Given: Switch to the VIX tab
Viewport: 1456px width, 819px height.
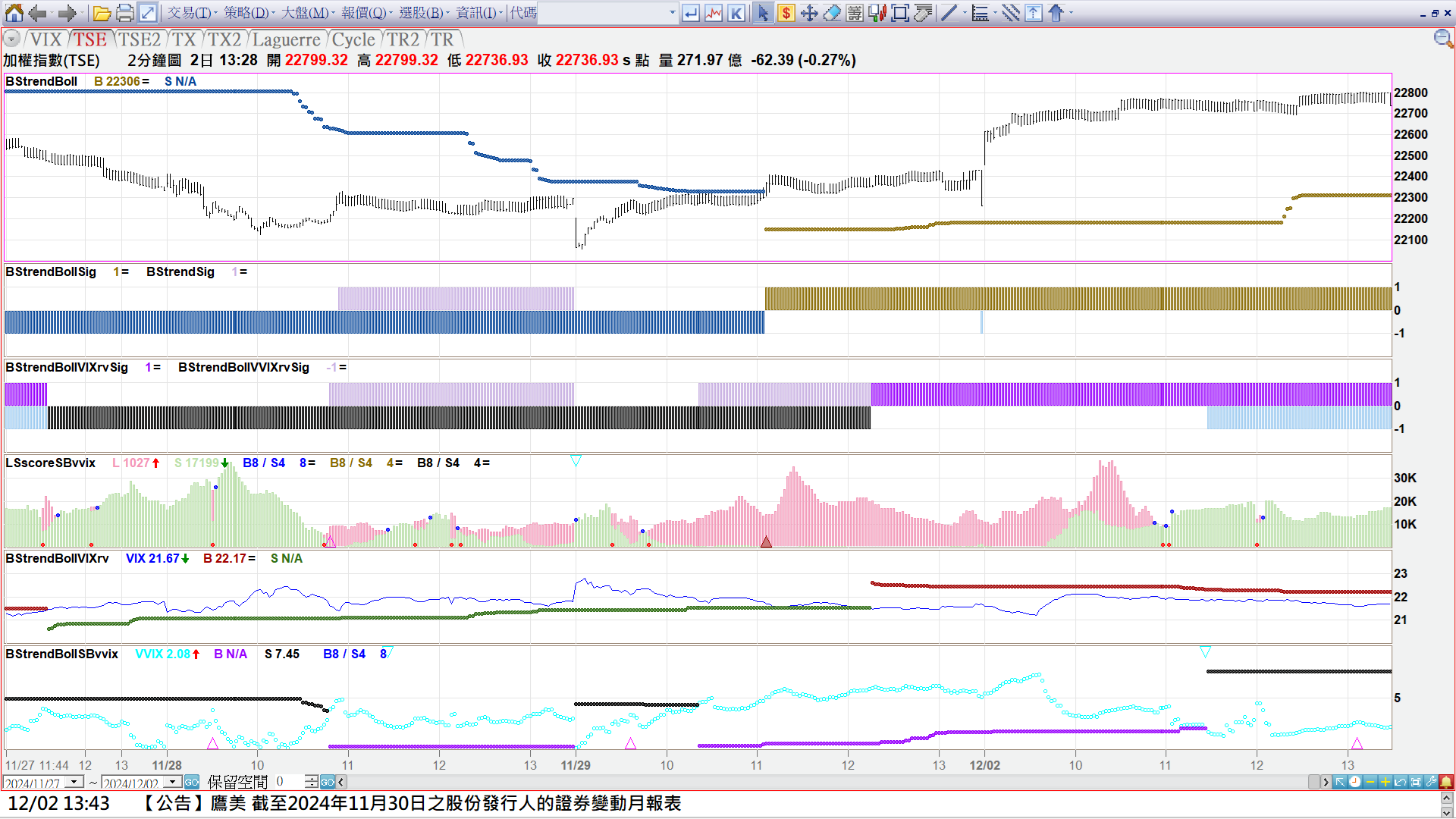Looking at the screenshot, I should coord(45,39).
